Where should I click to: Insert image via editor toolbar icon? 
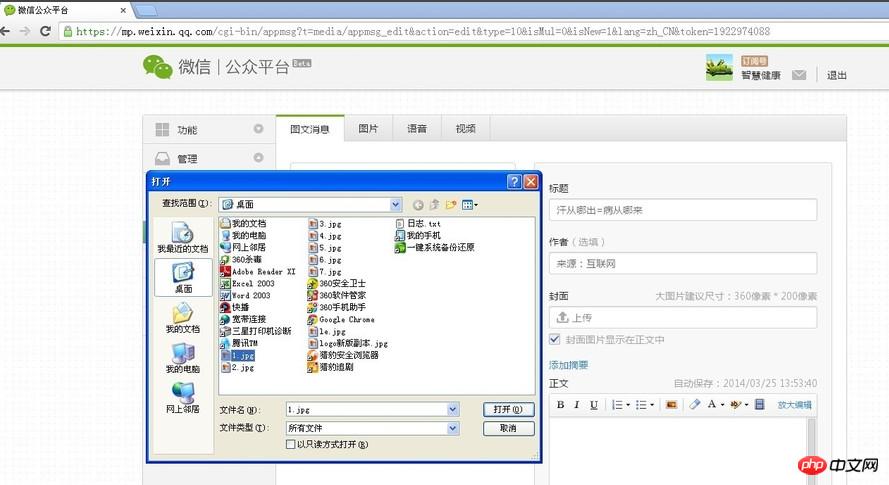671,404
